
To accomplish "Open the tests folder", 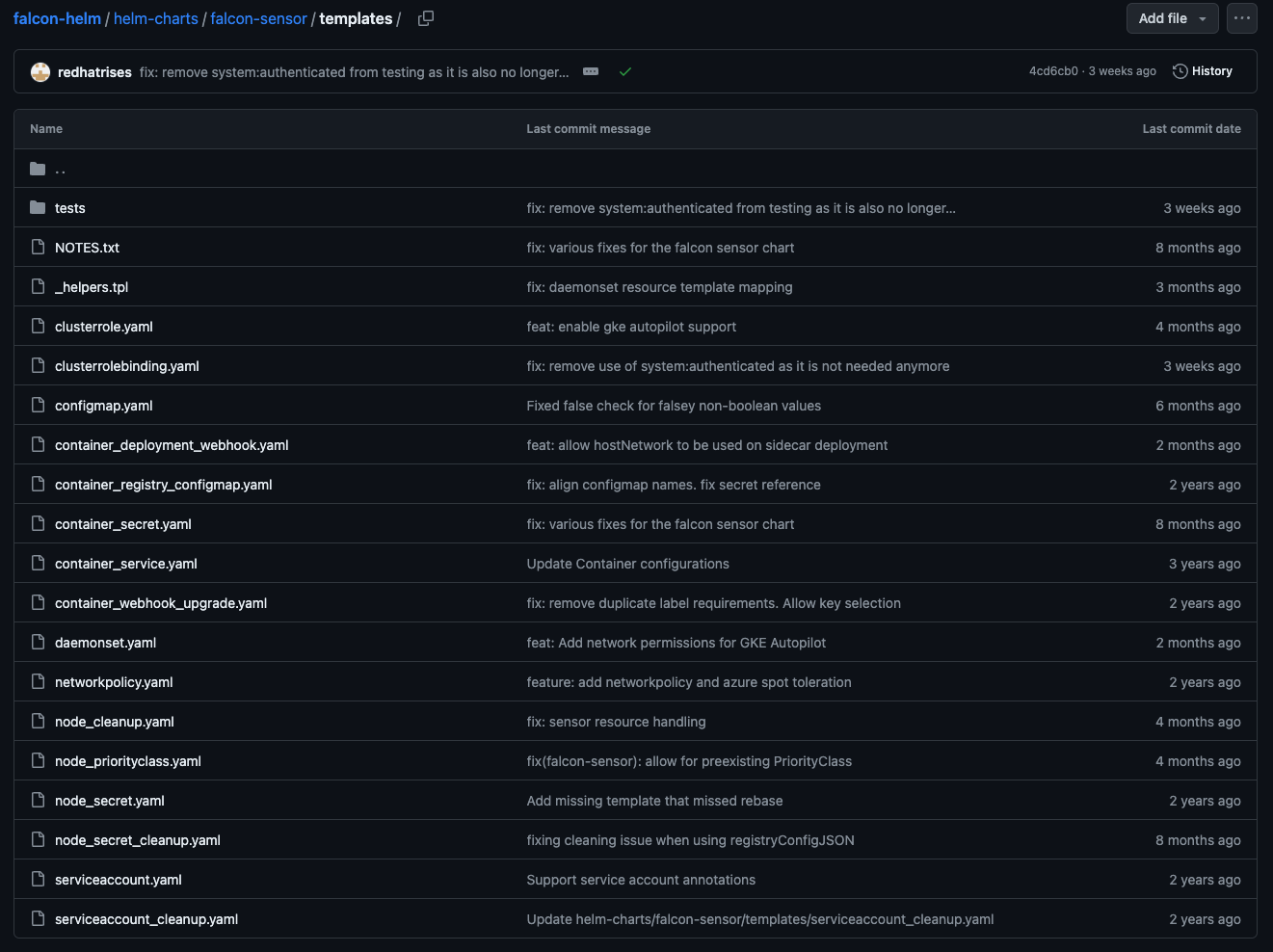I will point(70,208).
